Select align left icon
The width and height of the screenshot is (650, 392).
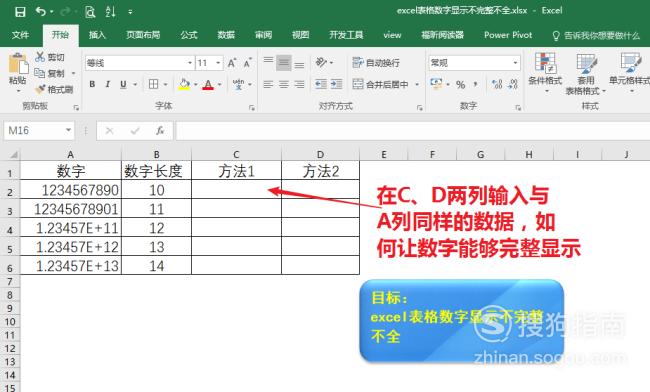[268, 85]
